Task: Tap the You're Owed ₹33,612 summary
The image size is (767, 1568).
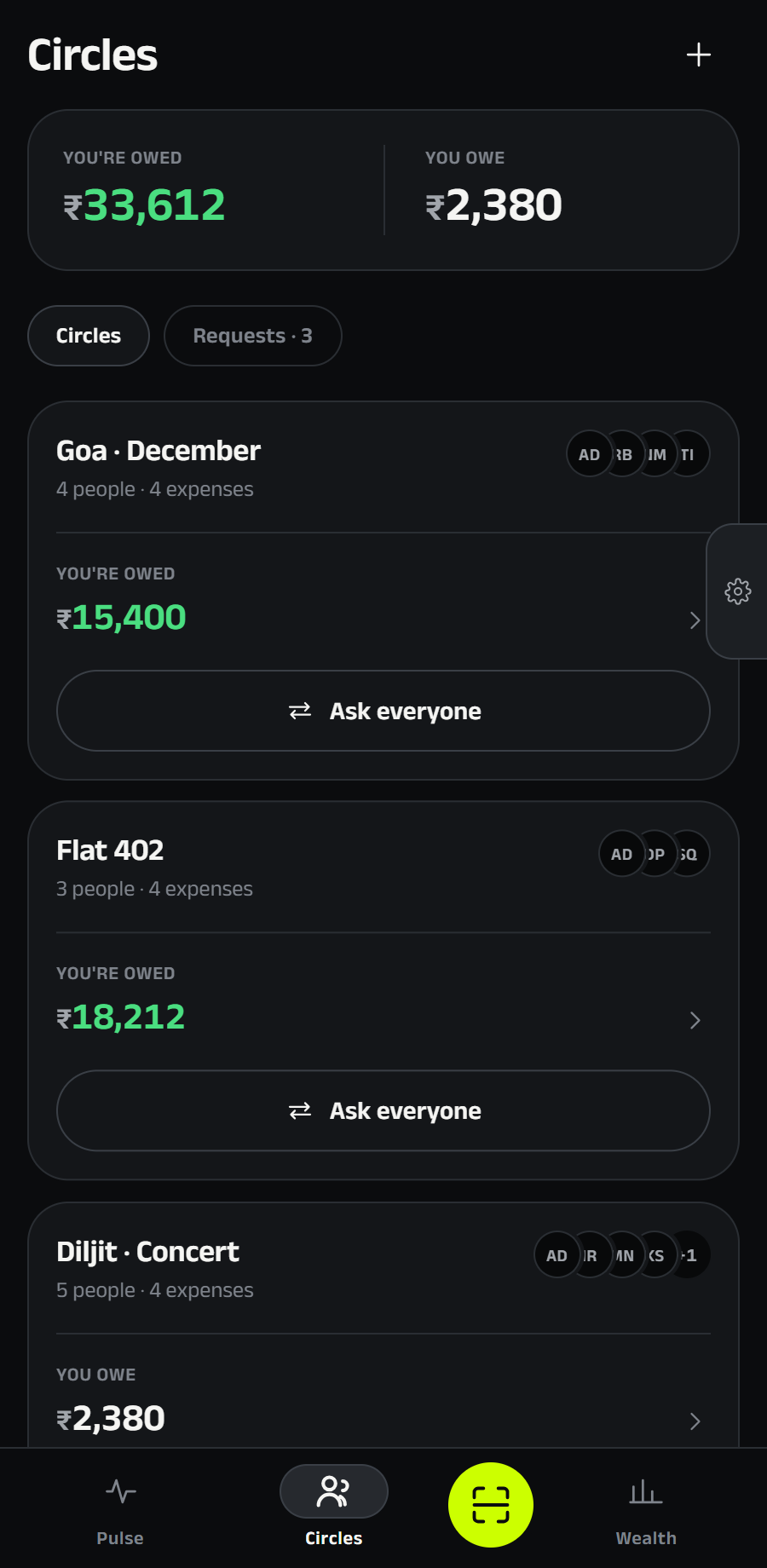Action: [206, 190]
